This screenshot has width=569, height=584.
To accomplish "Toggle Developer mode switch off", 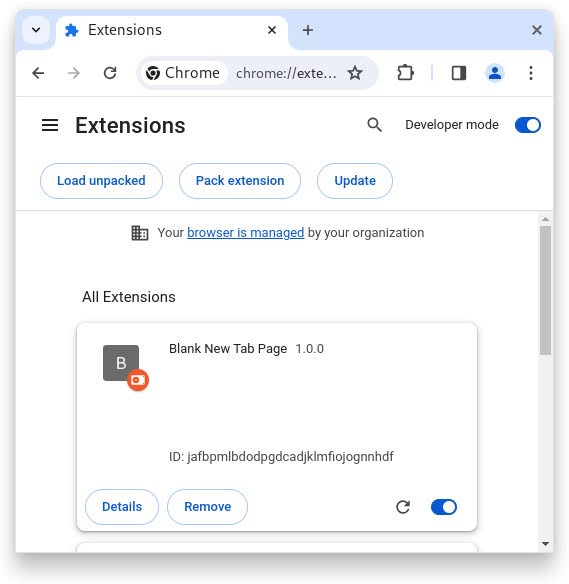I will pos(528,125).
